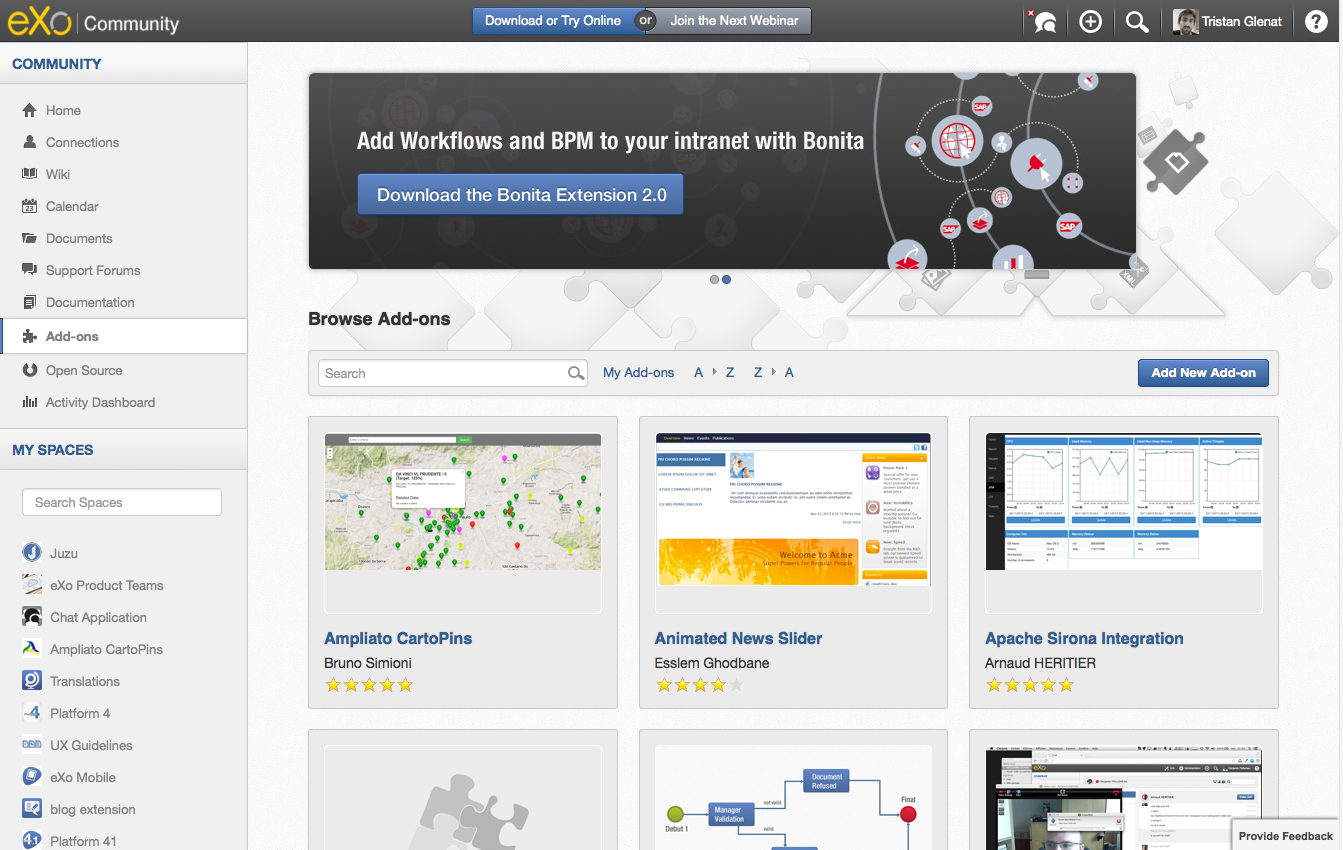Viewport: 1343px width, 850px height.
Task: Open My Add-ons link
Action: 639,373
